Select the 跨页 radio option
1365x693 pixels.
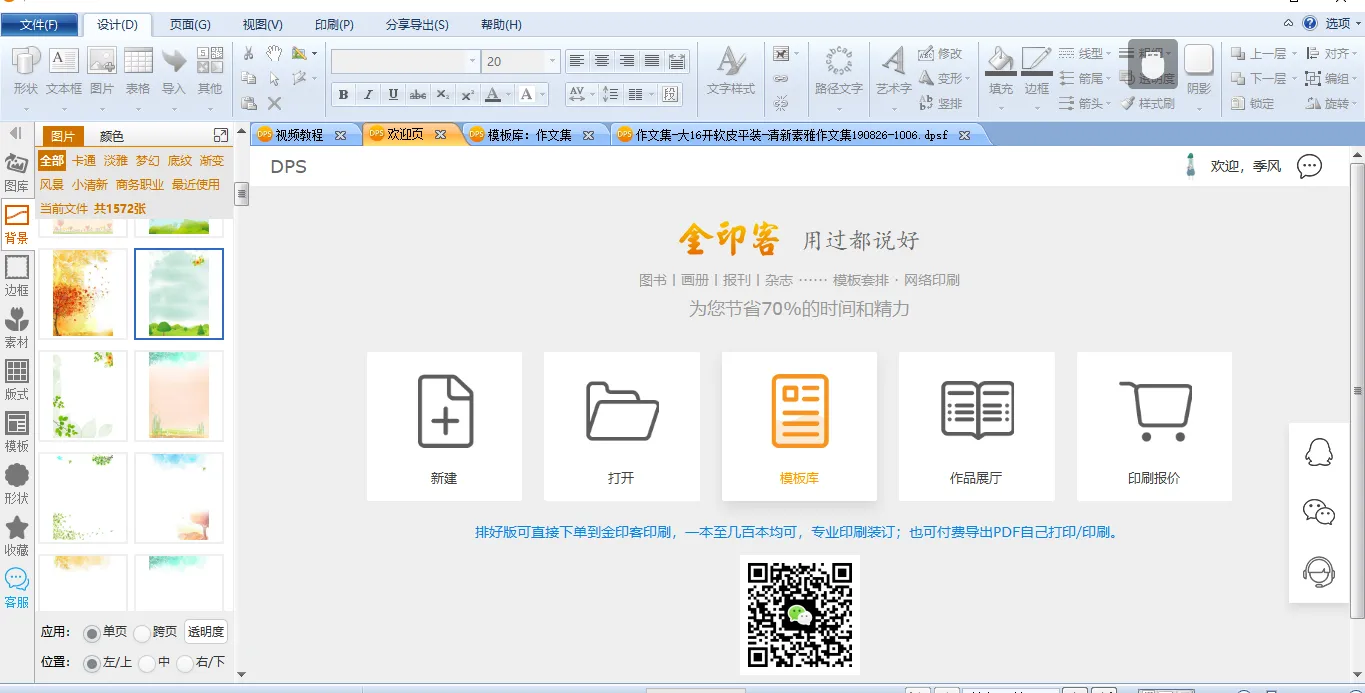click(142, 633)
